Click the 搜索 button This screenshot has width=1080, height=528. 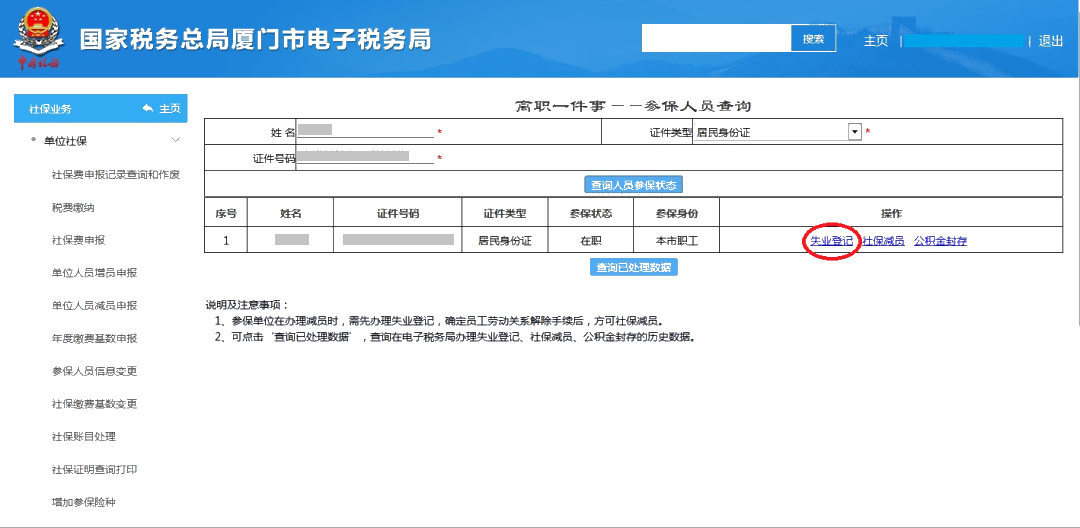coord(813,39)
